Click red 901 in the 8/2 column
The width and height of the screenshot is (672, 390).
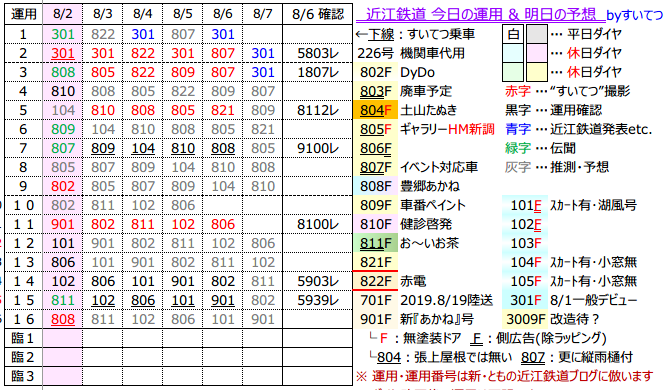pyautogui.click(x=63, y=224)
